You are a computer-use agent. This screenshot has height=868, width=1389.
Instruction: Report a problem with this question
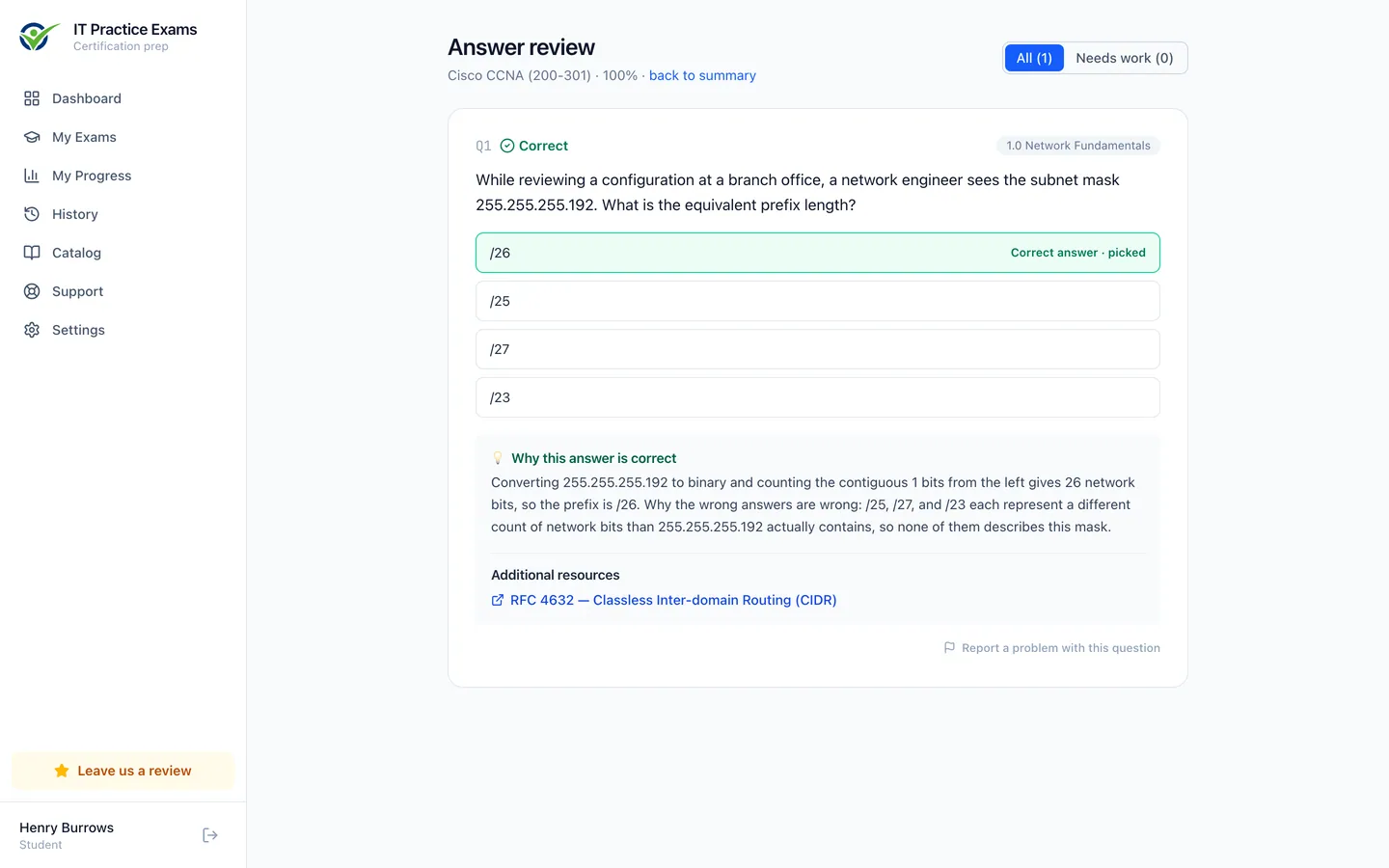click(1051, 648)
